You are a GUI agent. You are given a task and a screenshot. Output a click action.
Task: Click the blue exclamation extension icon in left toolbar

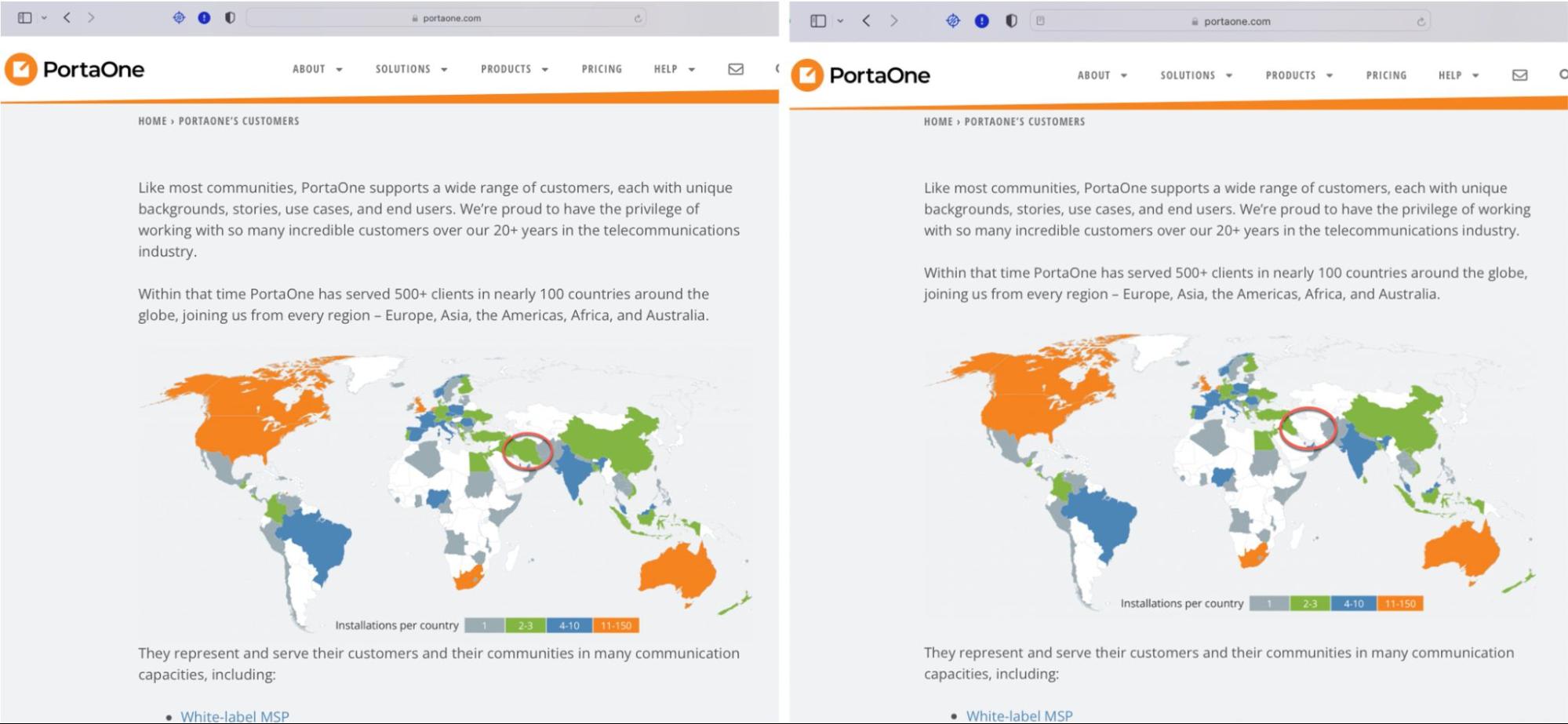pos(204,17)
